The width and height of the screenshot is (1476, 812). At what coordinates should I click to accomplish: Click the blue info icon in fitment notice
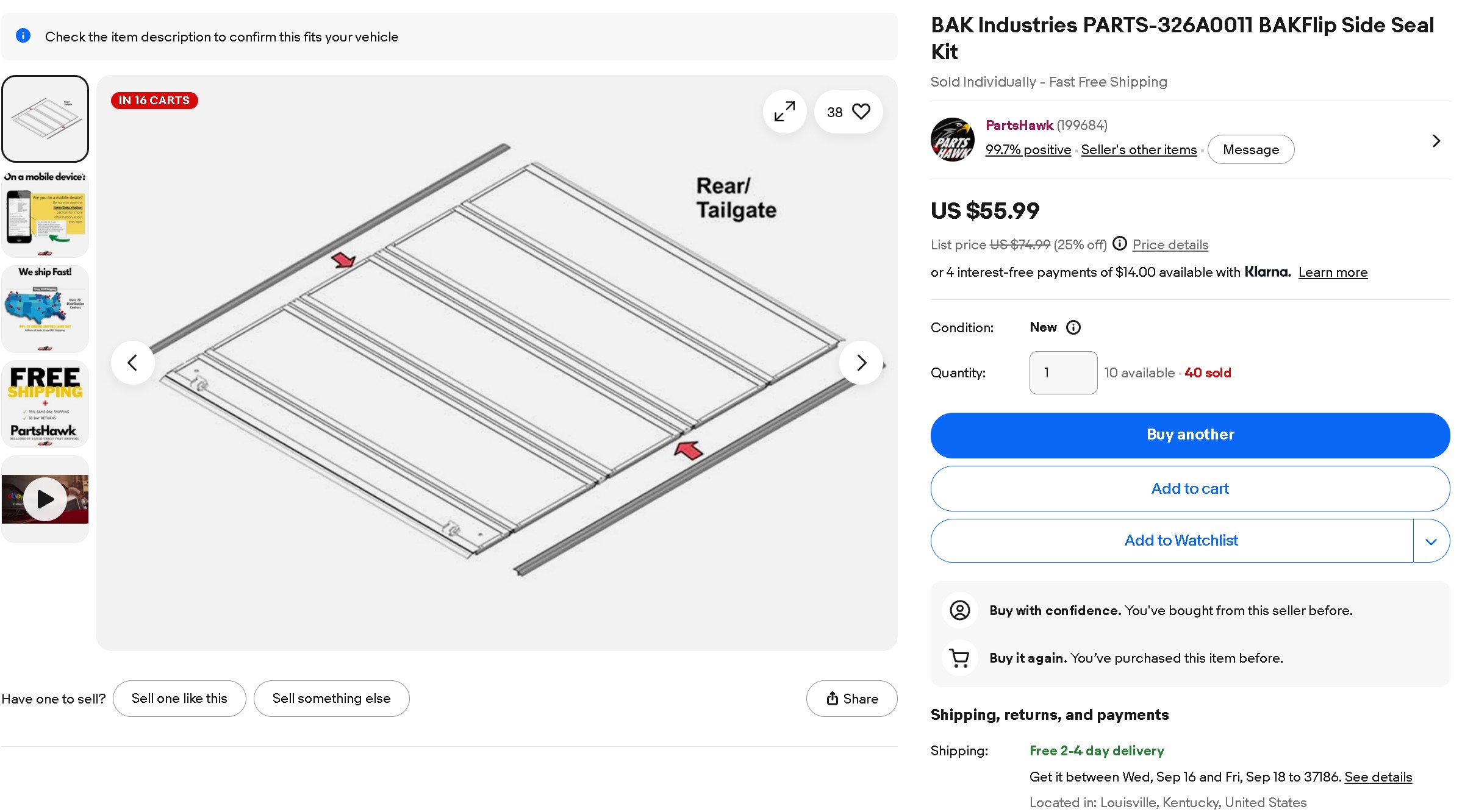coord(23,36)
